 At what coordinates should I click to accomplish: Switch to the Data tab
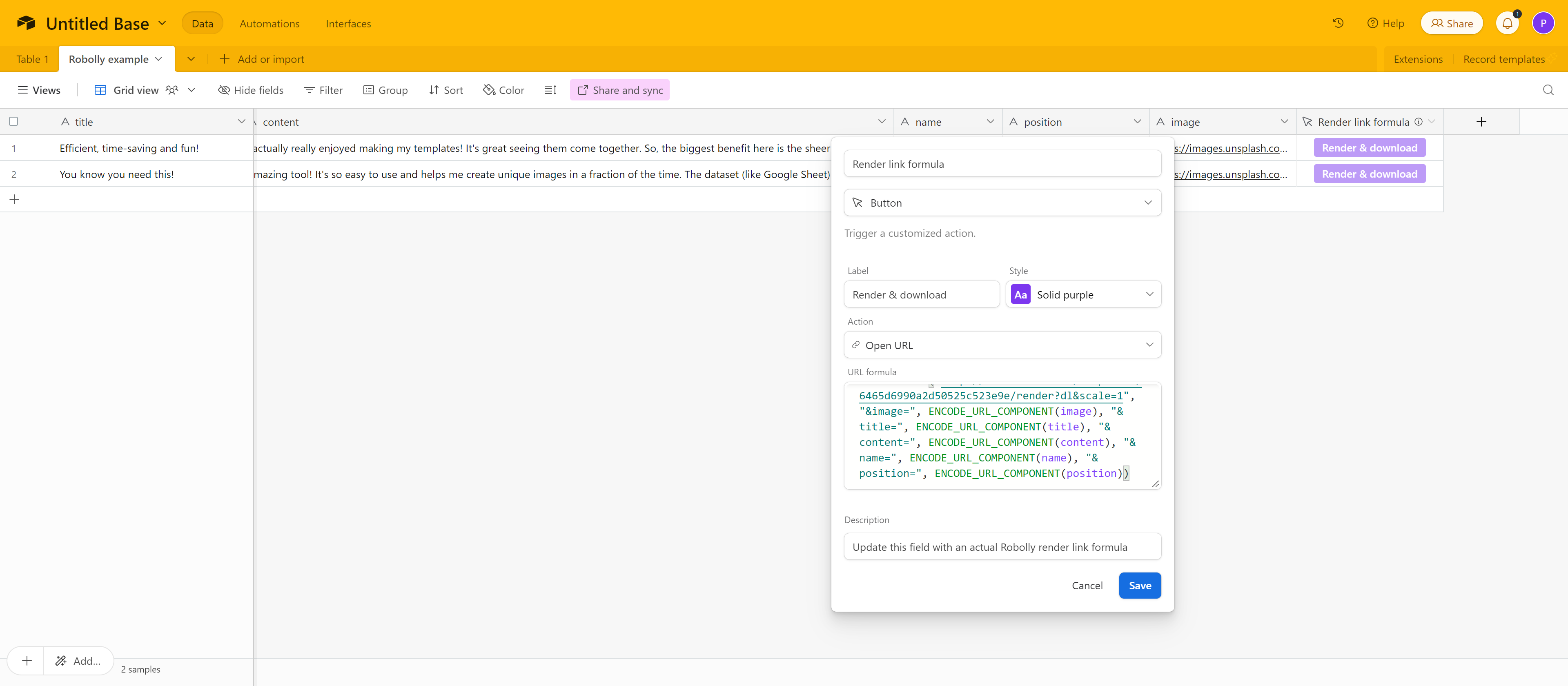coord(202,23)
